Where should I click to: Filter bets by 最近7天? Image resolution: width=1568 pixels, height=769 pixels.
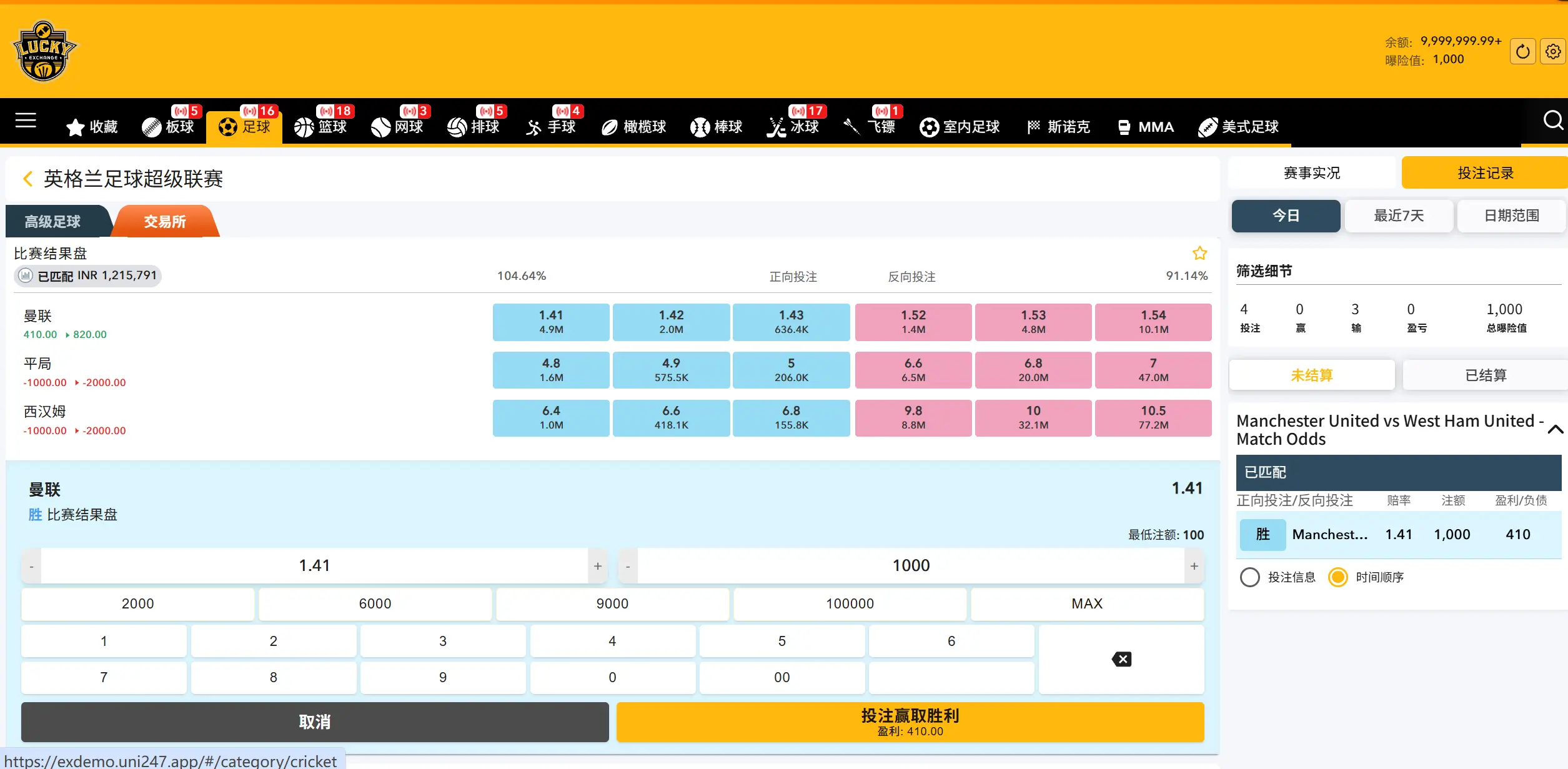1399,216
